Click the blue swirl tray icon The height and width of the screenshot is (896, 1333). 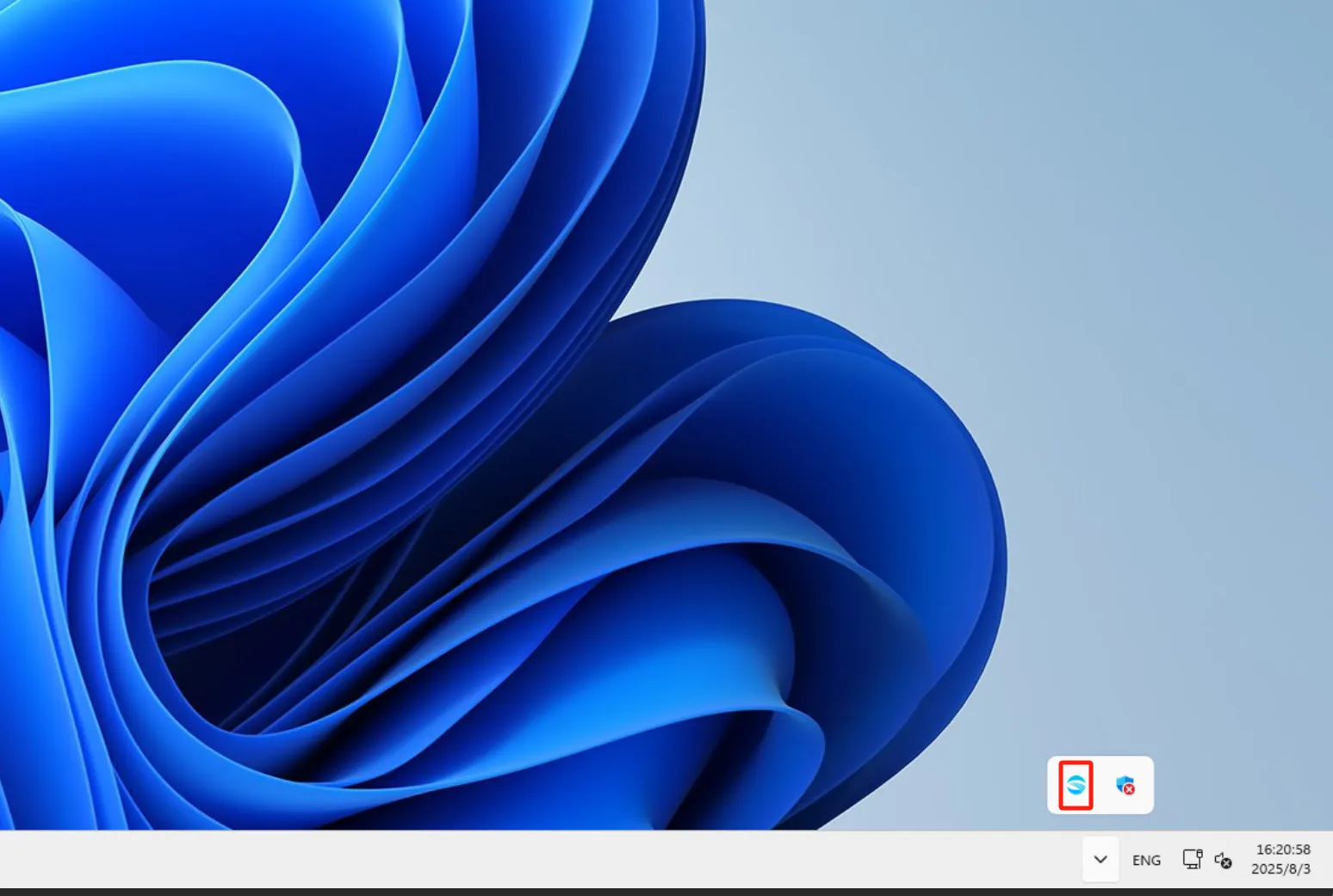click(1076, 785)
